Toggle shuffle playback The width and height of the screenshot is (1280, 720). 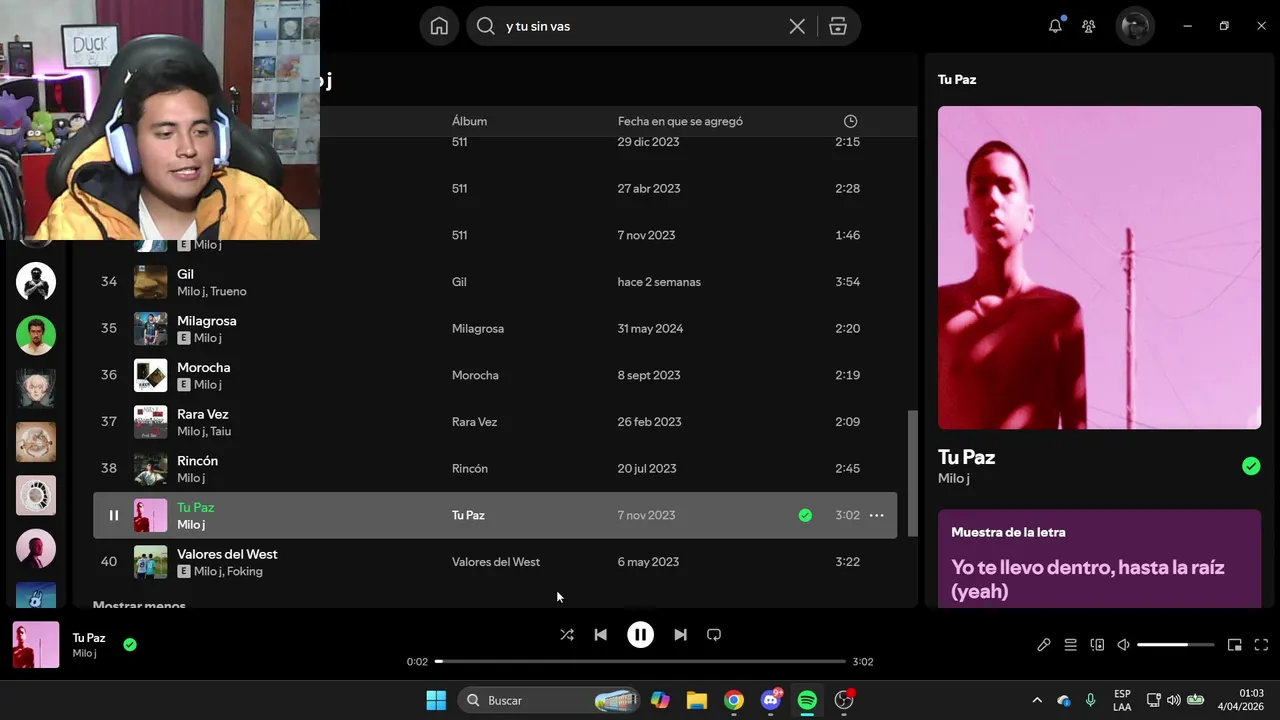[x=567, y=635]
